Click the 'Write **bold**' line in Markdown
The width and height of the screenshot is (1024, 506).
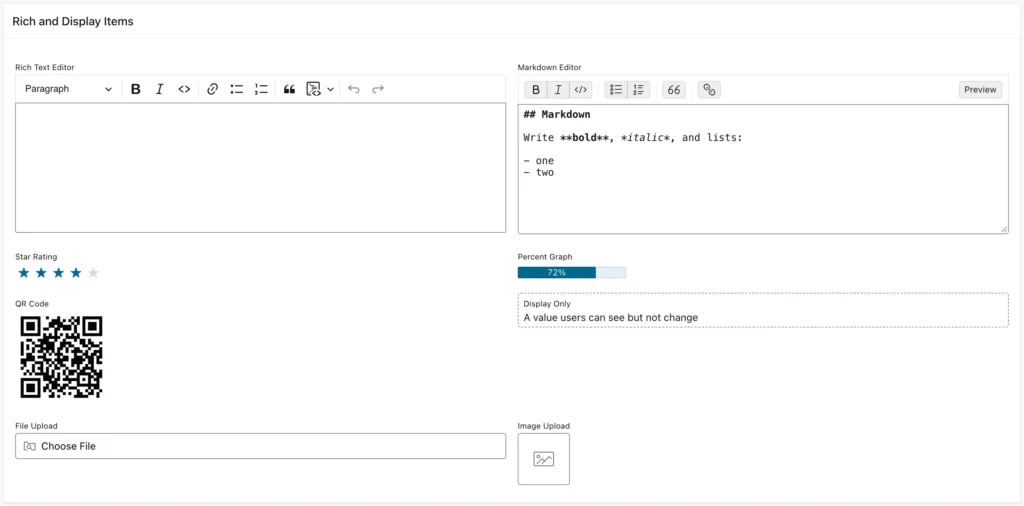[633, 138]
